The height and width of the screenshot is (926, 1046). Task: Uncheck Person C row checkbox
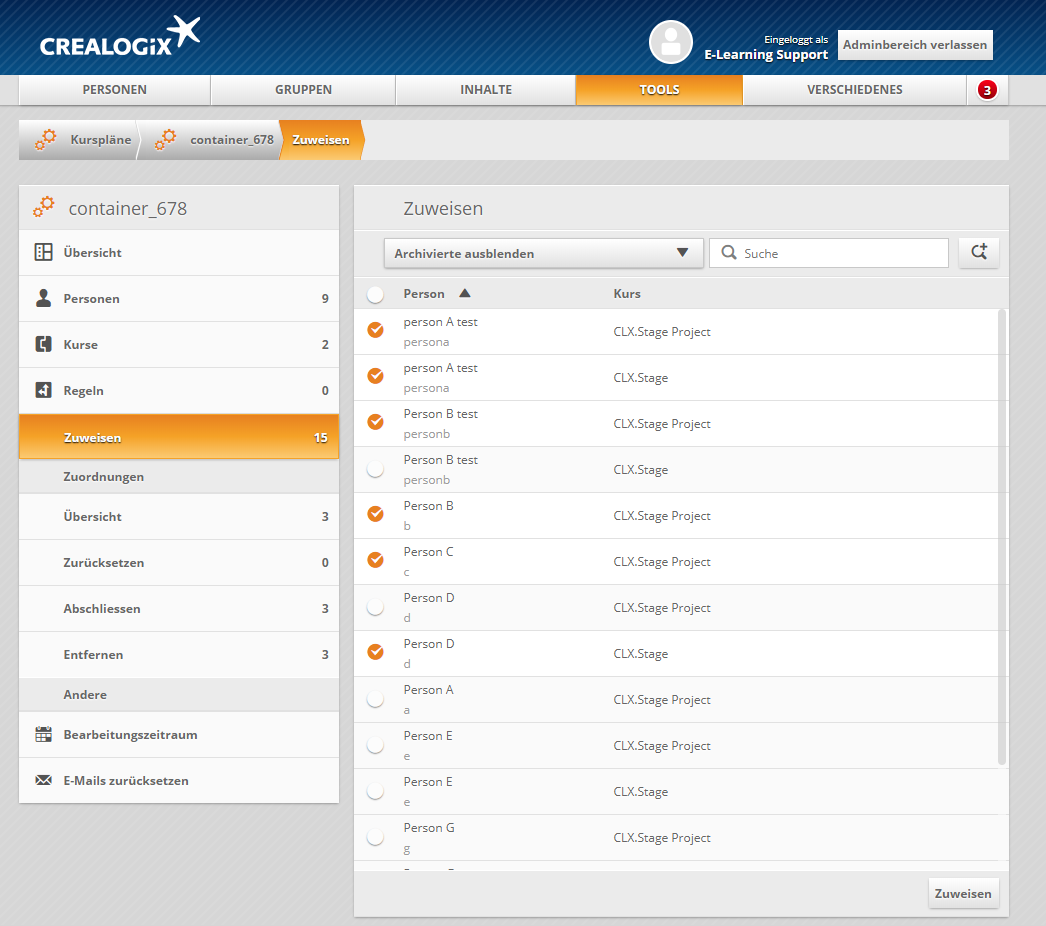[x=376, y=560]
